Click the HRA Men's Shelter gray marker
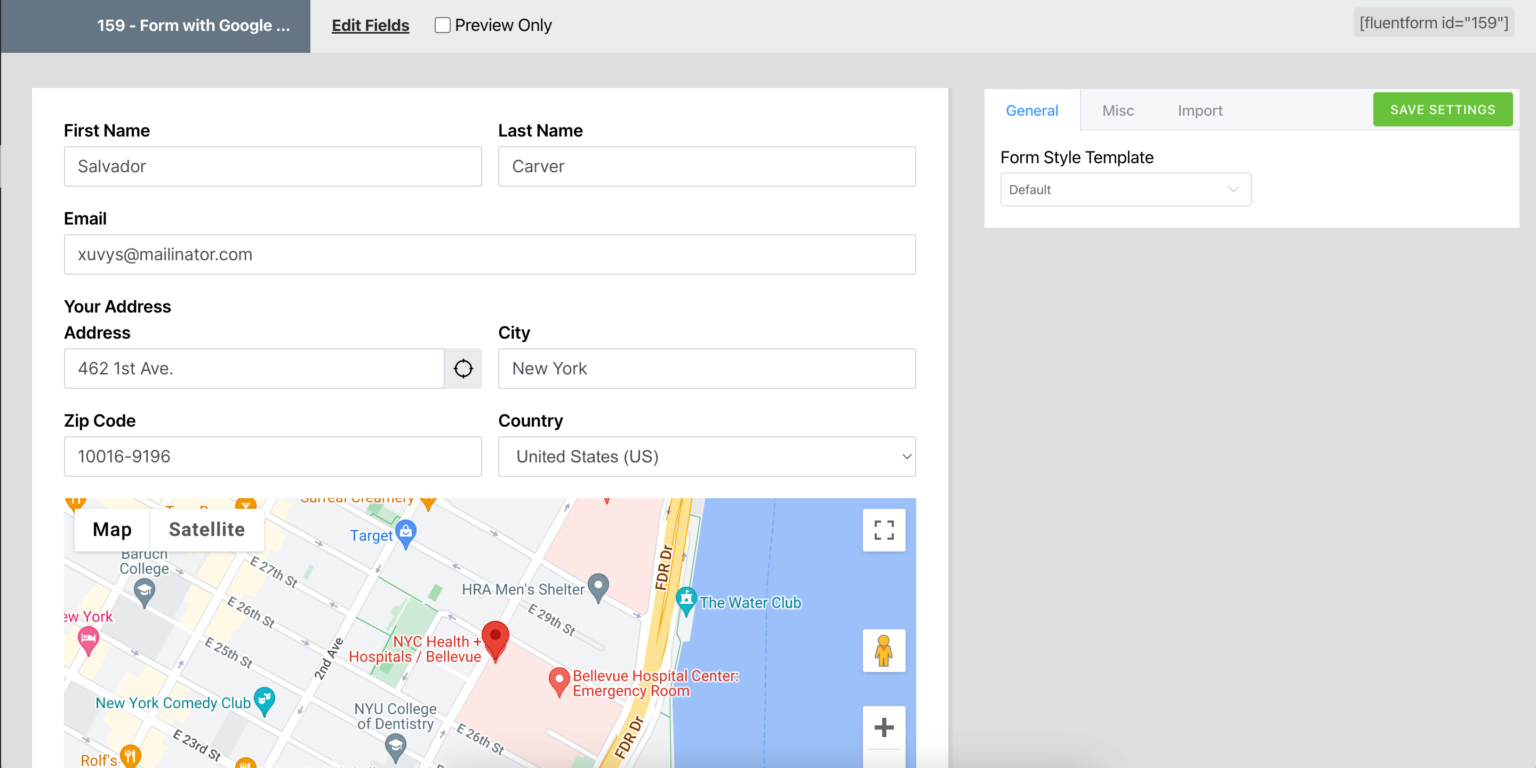The width and height of the screenshot is (1536, 768). 597,588
